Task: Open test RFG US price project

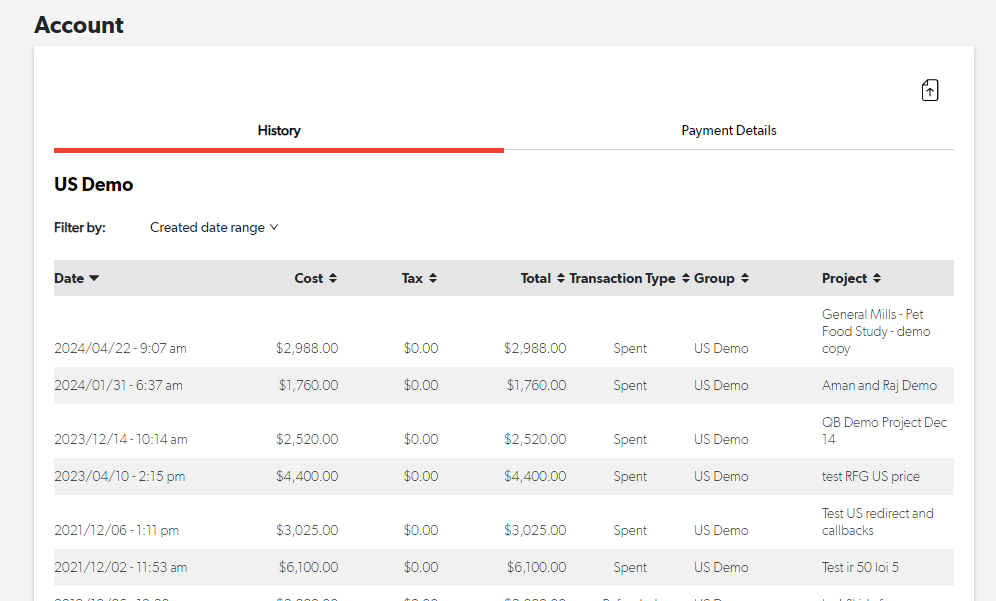Action: coord(870,476)
